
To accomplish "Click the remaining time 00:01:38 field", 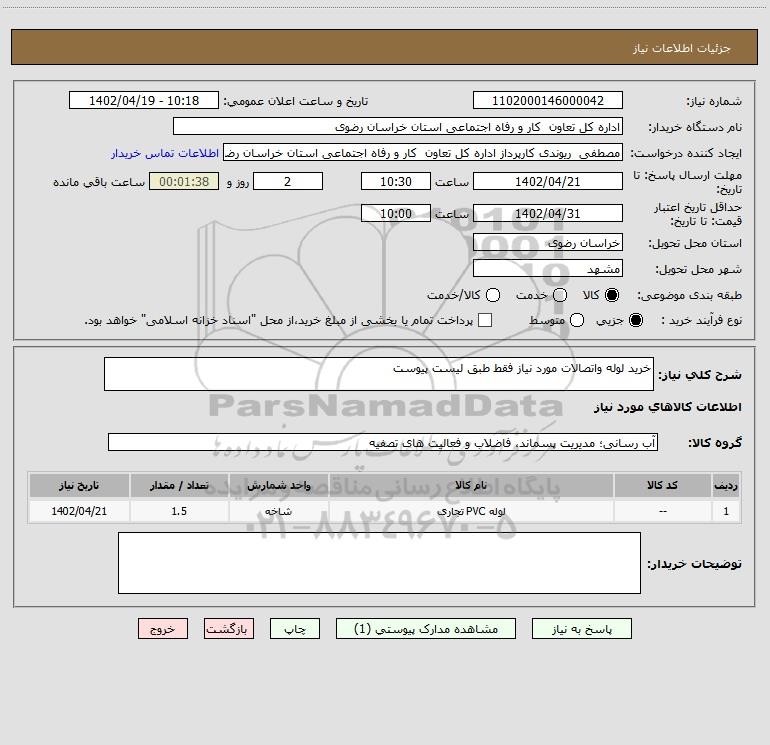I will click(x=184, y=181).
